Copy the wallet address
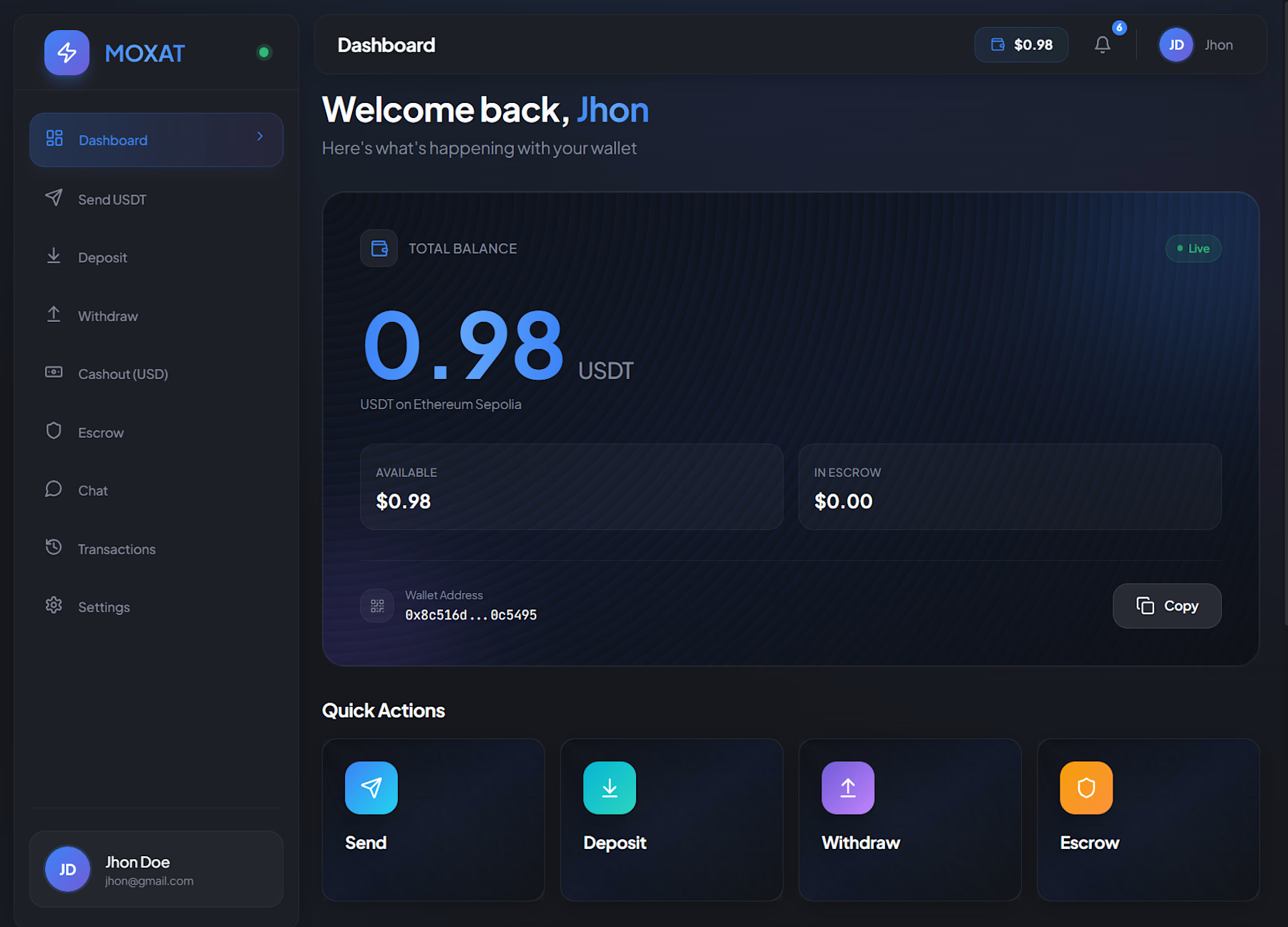1288x927 pixels. (1167, 606)
